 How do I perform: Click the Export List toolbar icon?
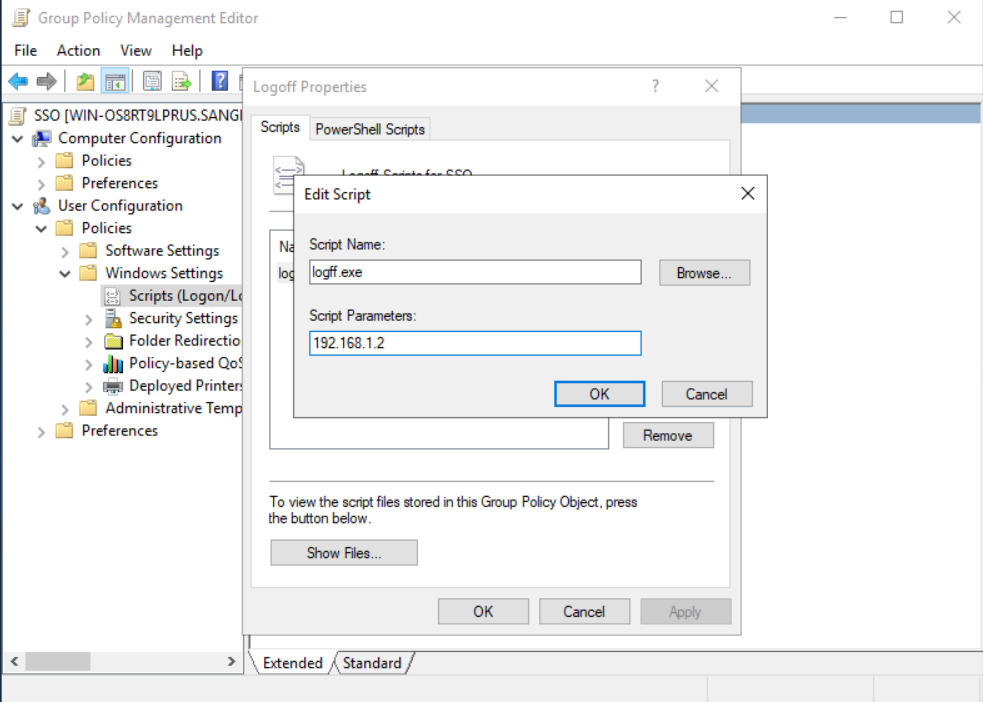tap(181, 81)
